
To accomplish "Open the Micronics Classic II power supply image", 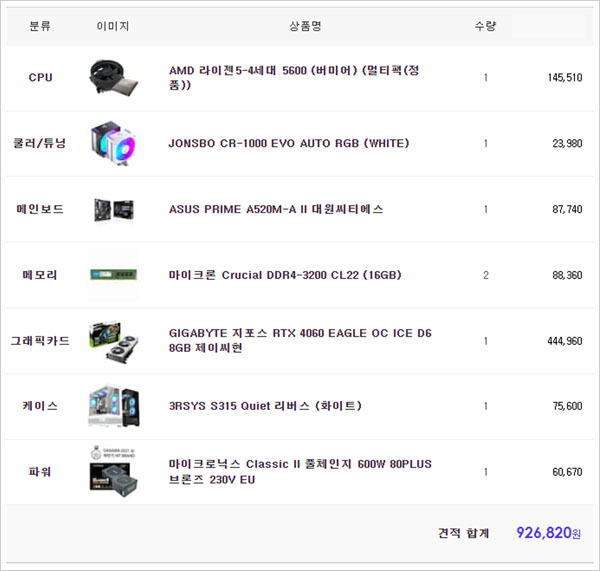I will (114, 472).
